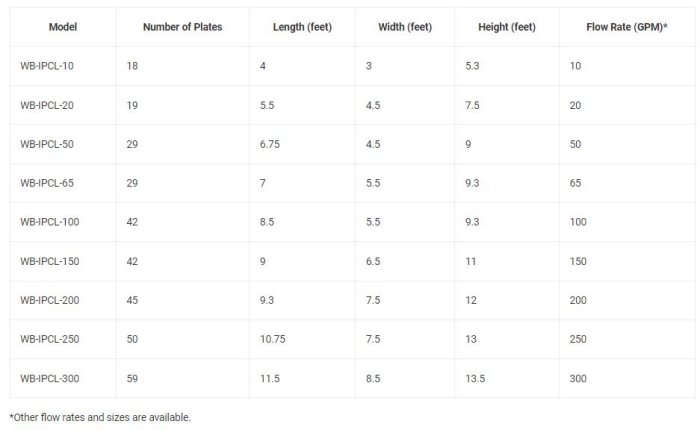Select the 13.5 height value
This screenshot has height=430, width=700.
[475, 378]
